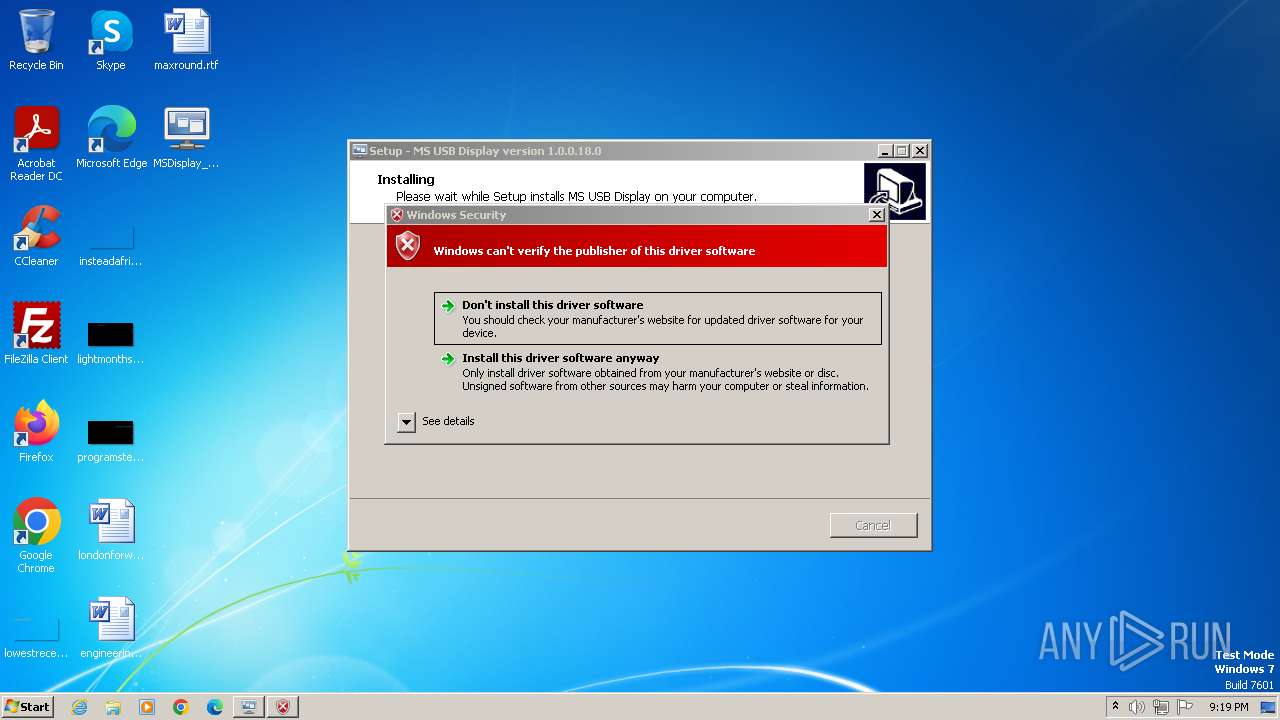The image size is (1280, 720).
Task: Click the Chrome taskbar icon
Action: [181, 707]
